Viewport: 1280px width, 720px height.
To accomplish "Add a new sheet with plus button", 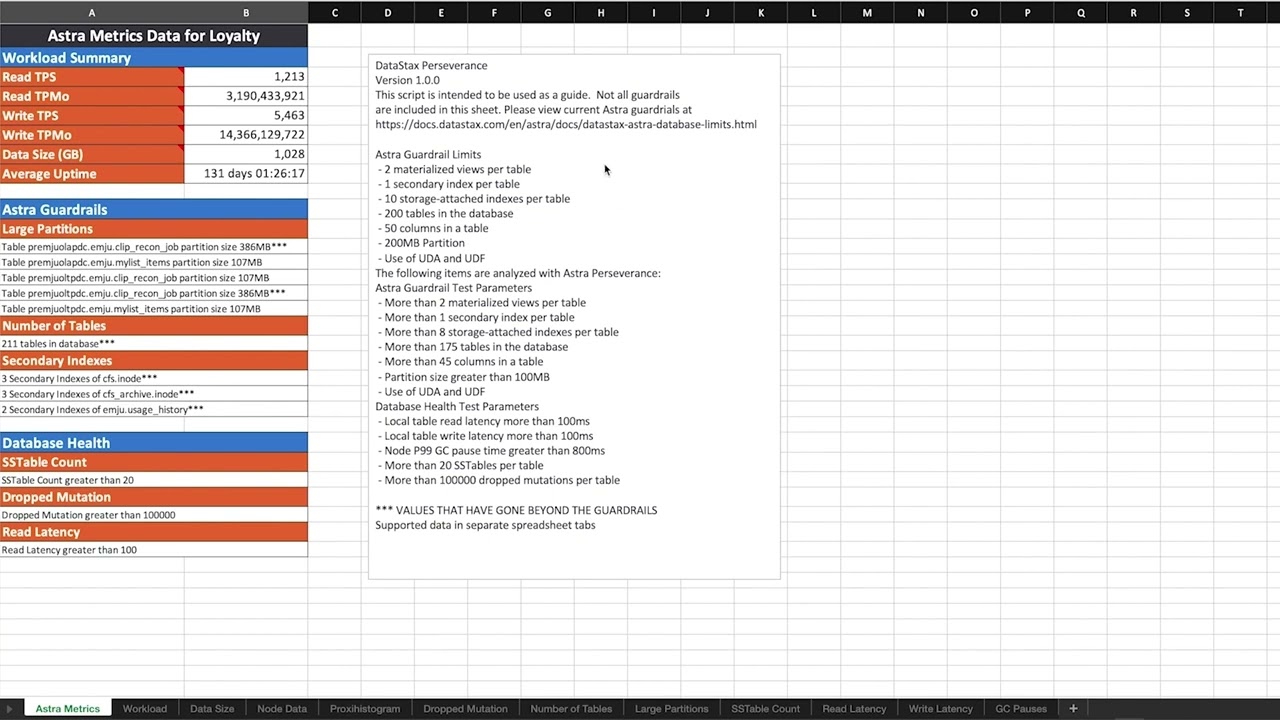I will point(1073,708).
